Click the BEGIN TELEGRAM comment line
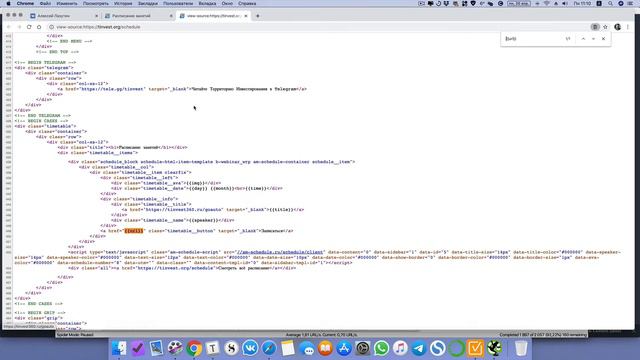640x360 pixels. (45, 62)
